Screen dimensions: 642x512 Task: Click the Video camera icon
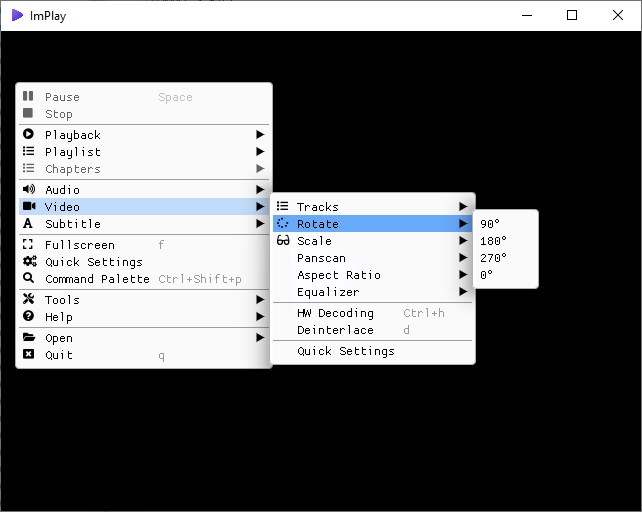point(29,206)
